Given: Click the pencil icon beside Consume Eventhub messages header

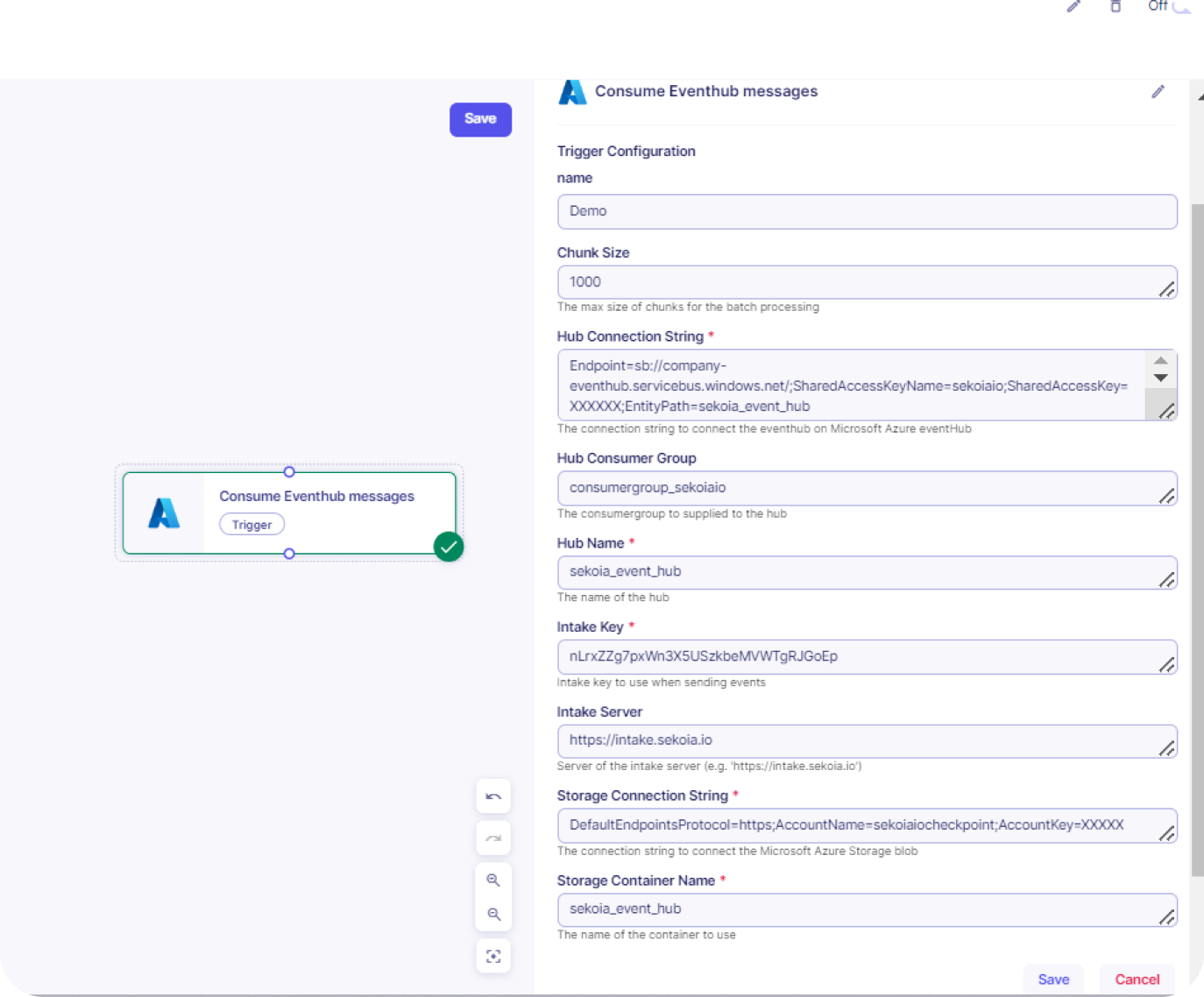Looking at the screenshot, I should (1158, 92).
